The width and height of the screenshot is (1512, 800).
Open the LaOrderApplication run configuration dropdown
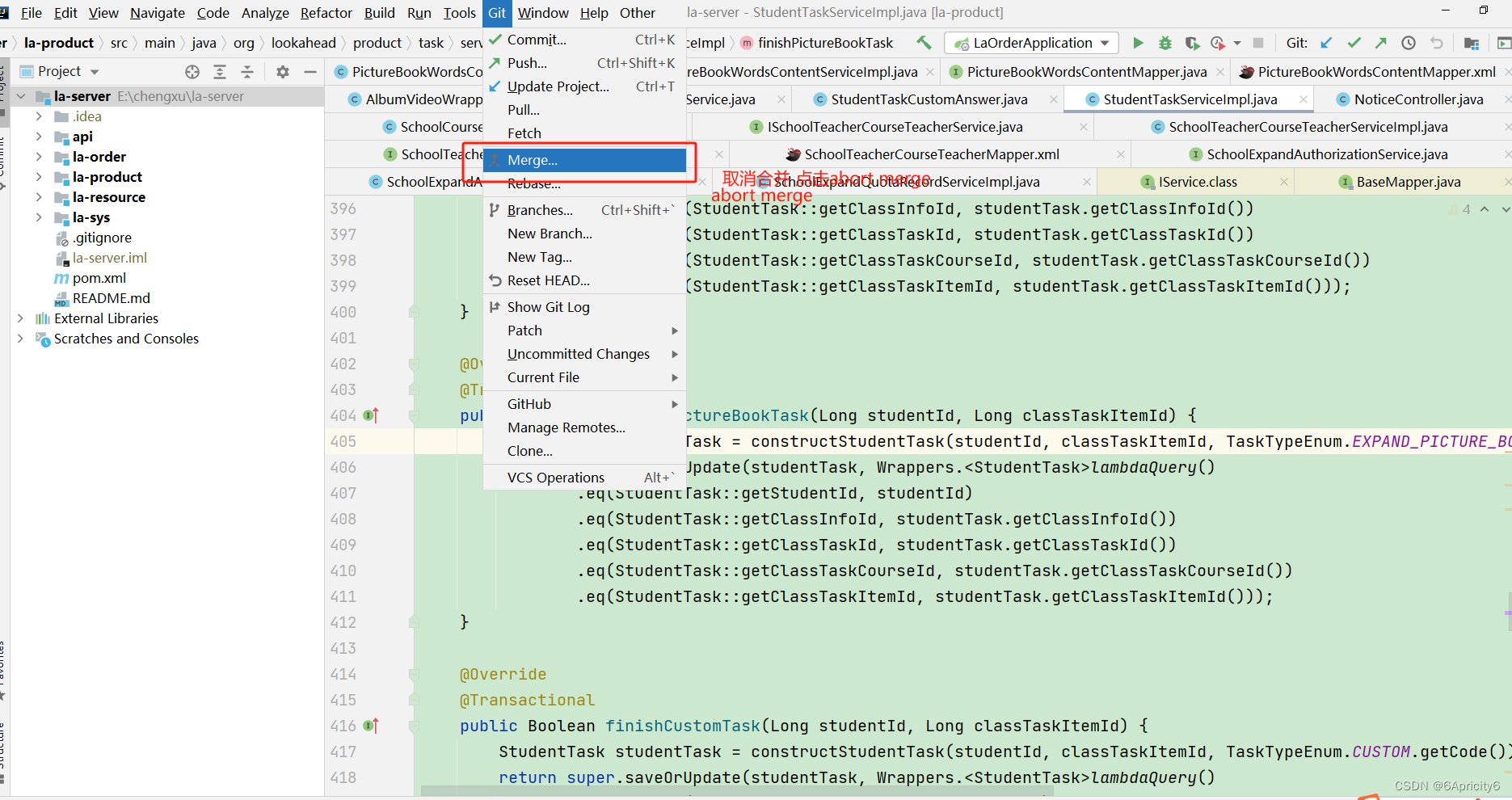point(1032,43)
